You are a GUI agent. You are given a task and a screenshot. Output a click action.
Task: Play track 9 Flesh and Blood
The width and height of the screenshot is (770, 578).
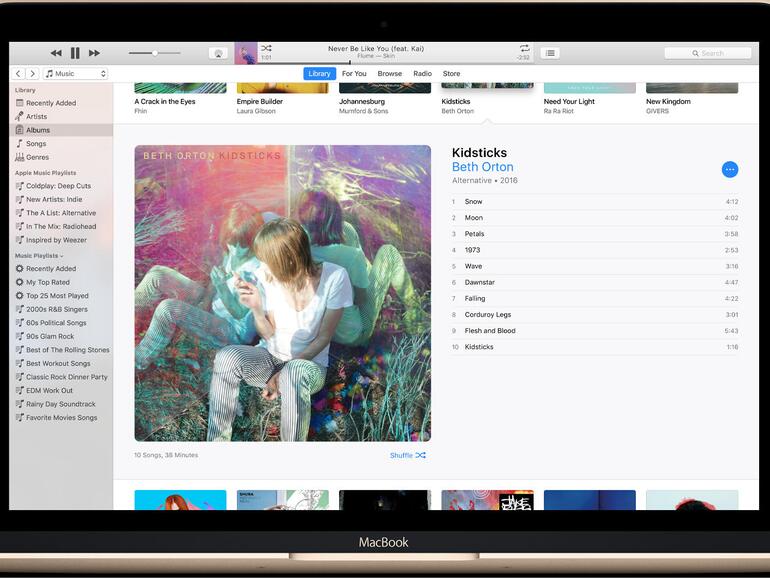pyautogui.click(x=595, y=331)
